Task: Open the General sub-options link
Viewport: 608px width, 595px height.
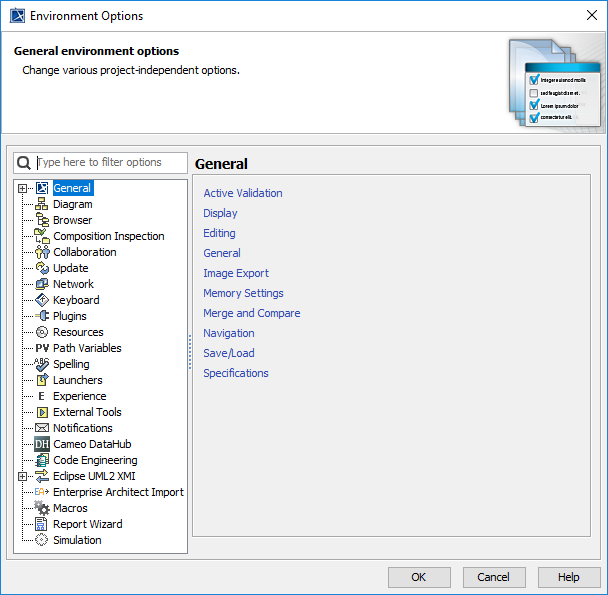Action: 222,253
